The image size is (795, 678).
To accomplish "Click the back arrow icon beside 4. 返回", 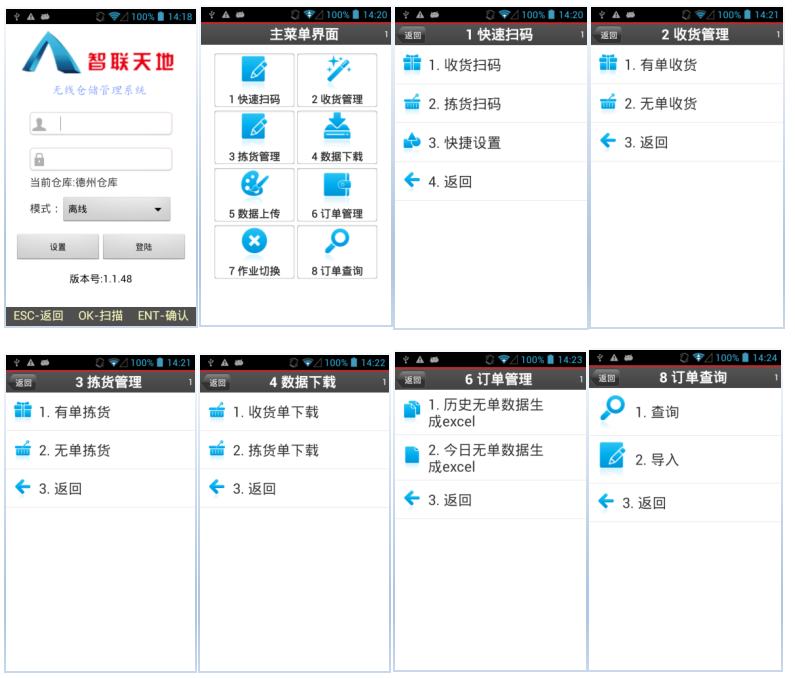I will (412, 180).
